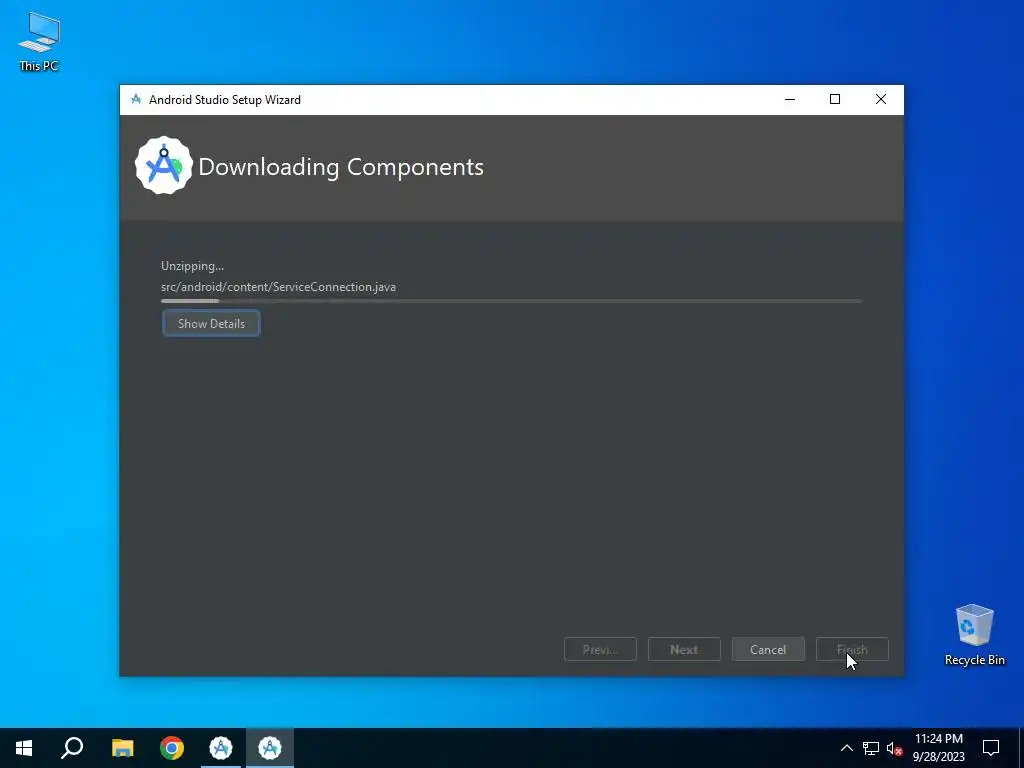Click the active Android Studio taskbar icon
The image size is (1024, 768).
click(270, 748)
